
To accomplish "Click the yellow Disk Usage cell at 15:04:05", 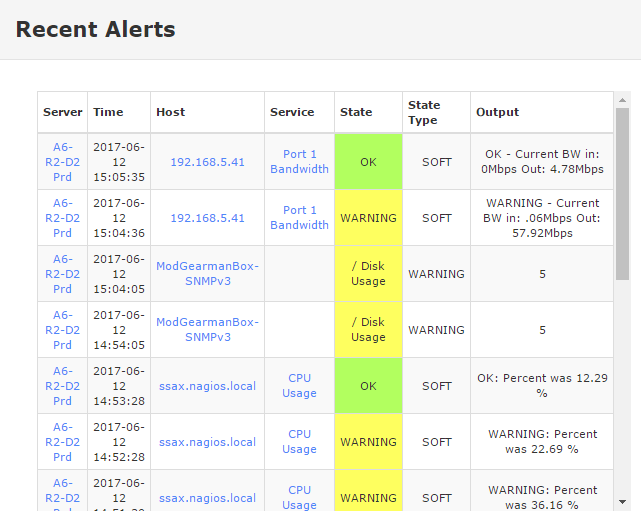I will click(x=368, y=274).
